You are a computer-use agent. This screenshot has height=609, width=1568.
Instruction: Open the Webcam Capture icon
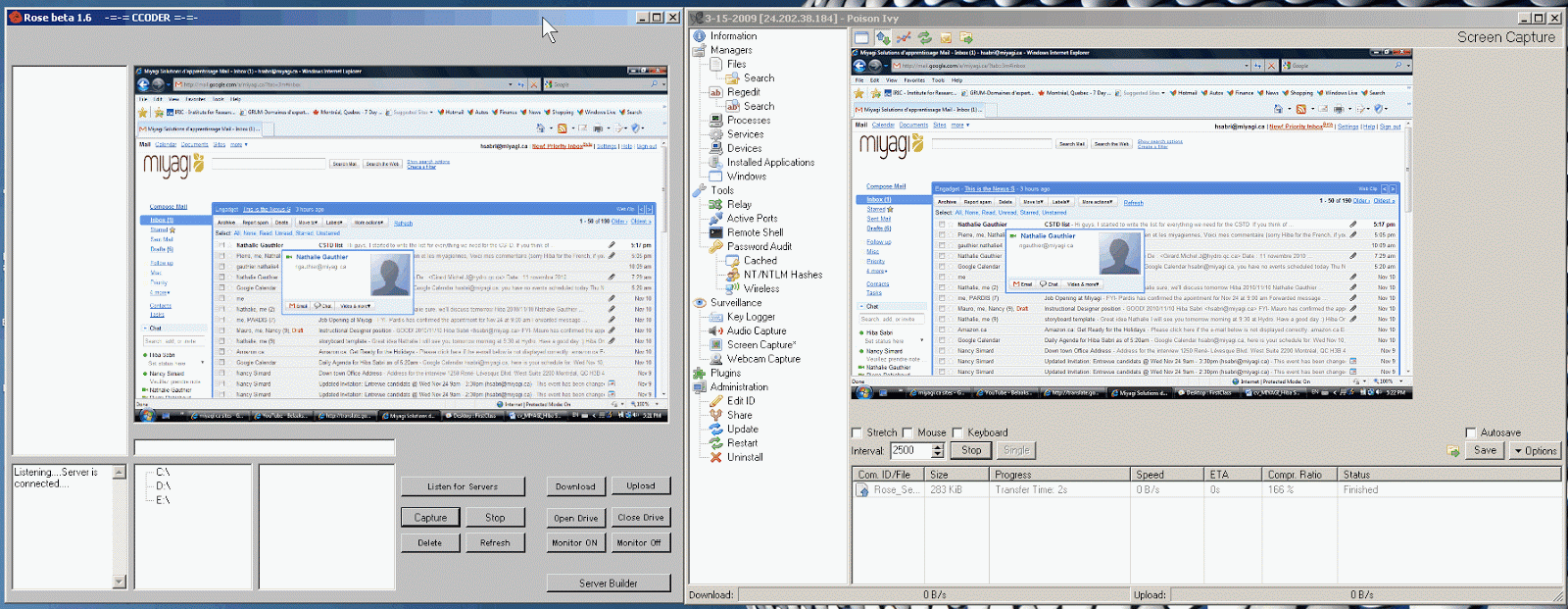(715, 359)
